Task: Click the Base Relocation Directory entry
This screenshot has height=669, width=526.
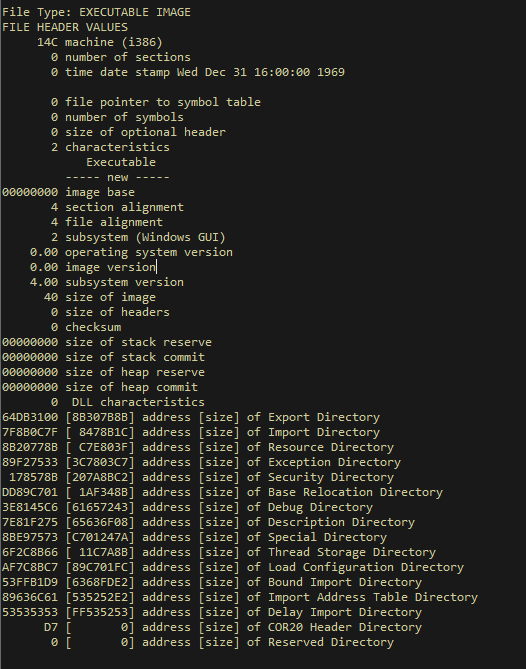Action: [x=222, y=492]
